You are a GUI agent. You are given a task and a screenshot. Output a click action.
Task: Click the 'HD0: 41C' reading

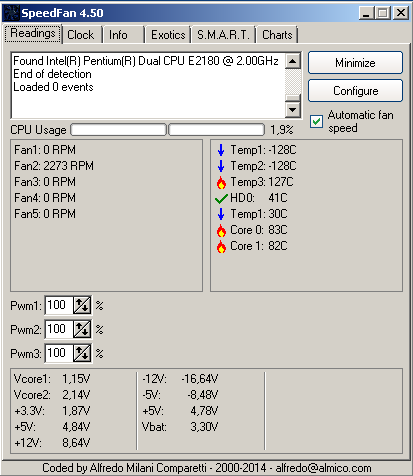pos(259,198)
